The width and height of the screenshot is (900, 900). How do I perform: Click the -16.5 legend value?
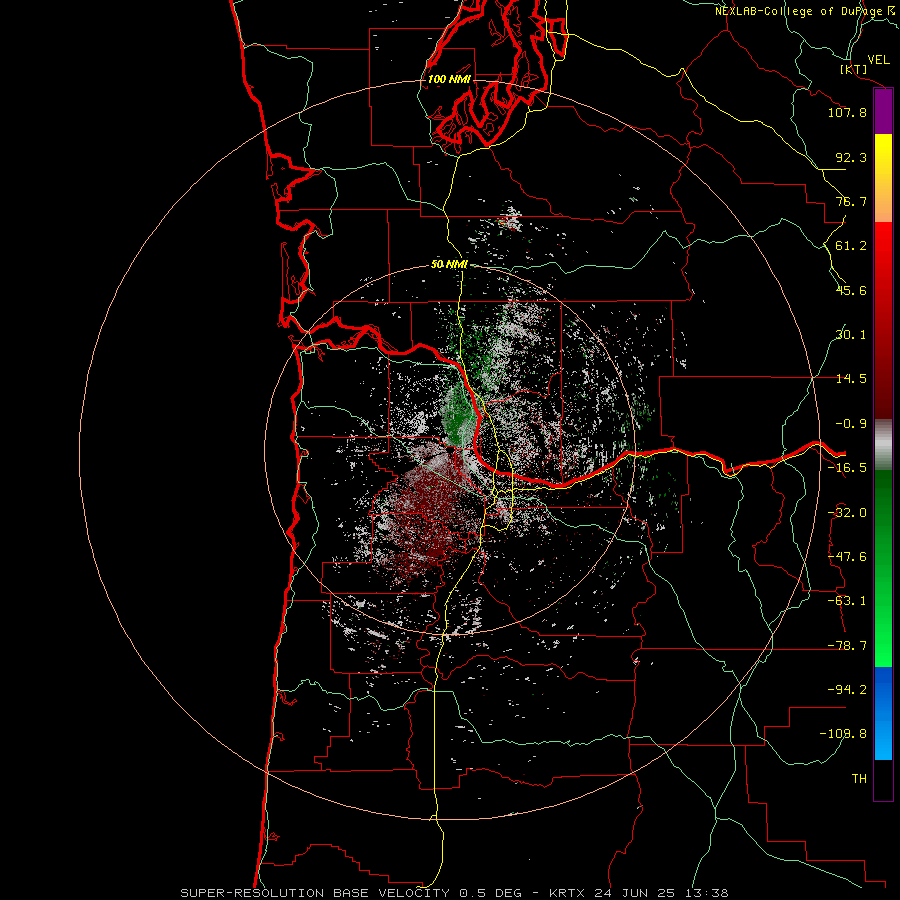[x=847, y=468]
